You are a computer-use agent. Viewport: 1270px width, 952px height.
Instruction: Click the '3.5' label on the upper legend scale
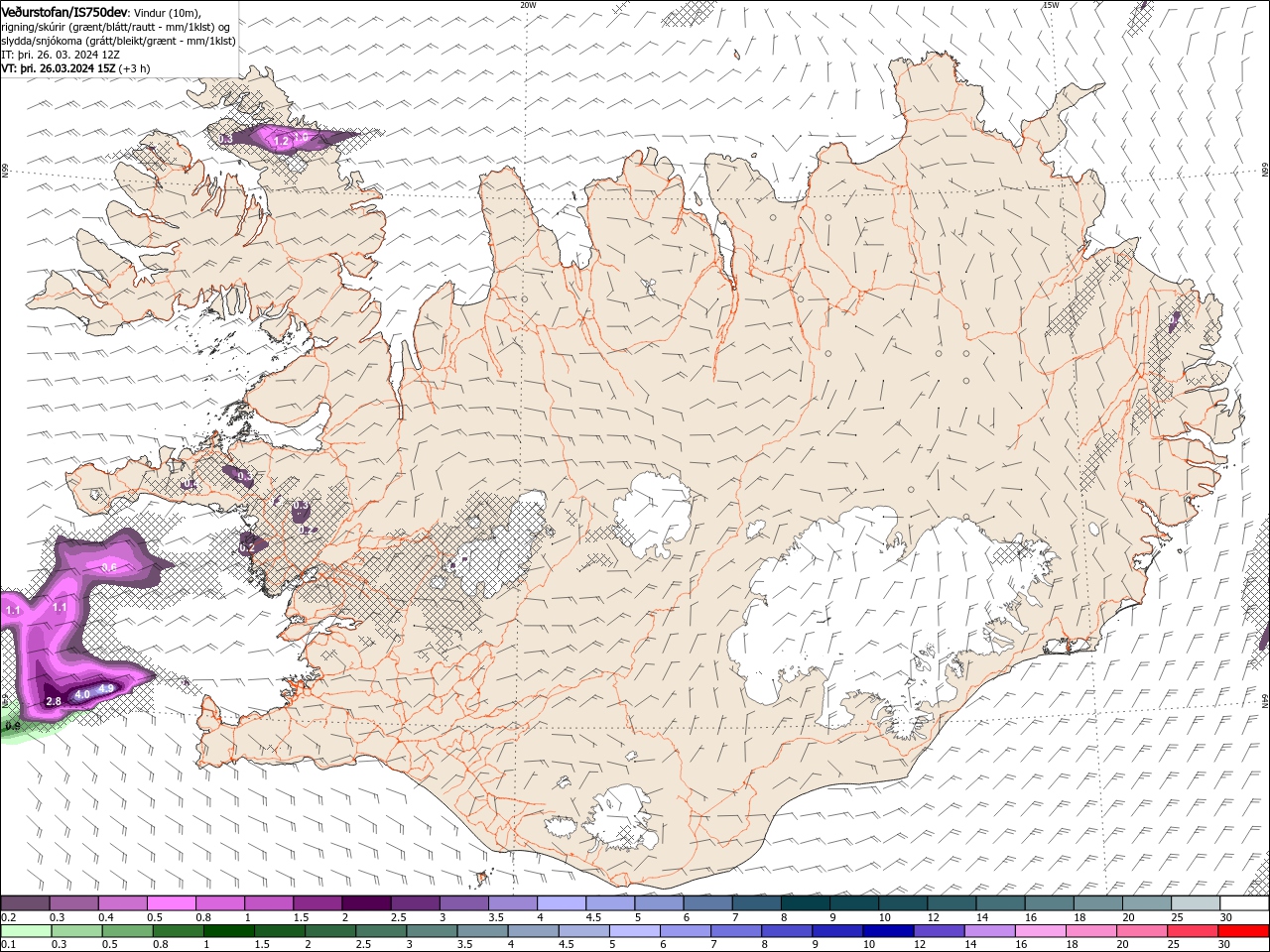point(496,917)
